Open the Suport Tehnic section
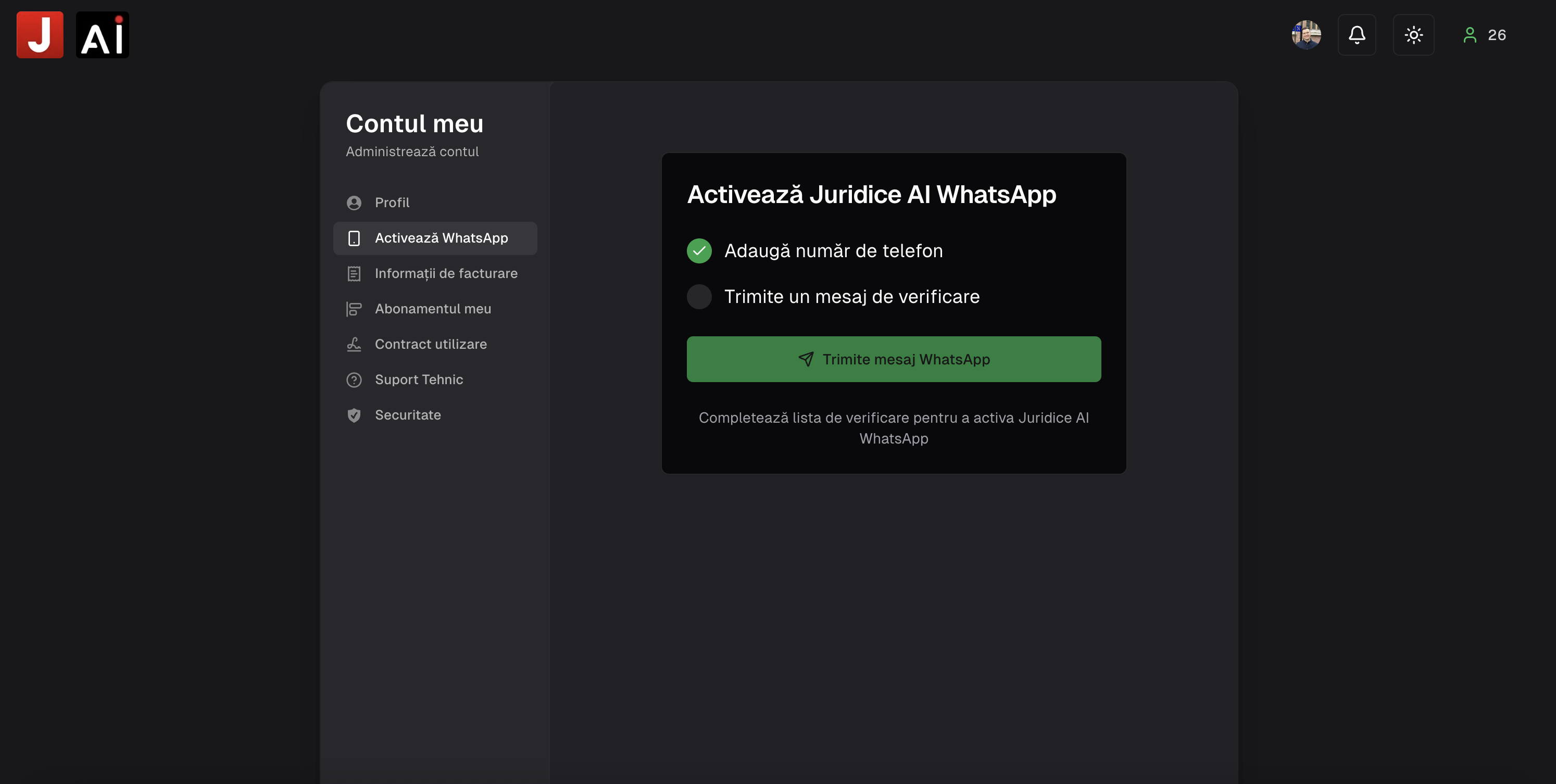The height and width of the screenshot is (784, 1556). 419,380
